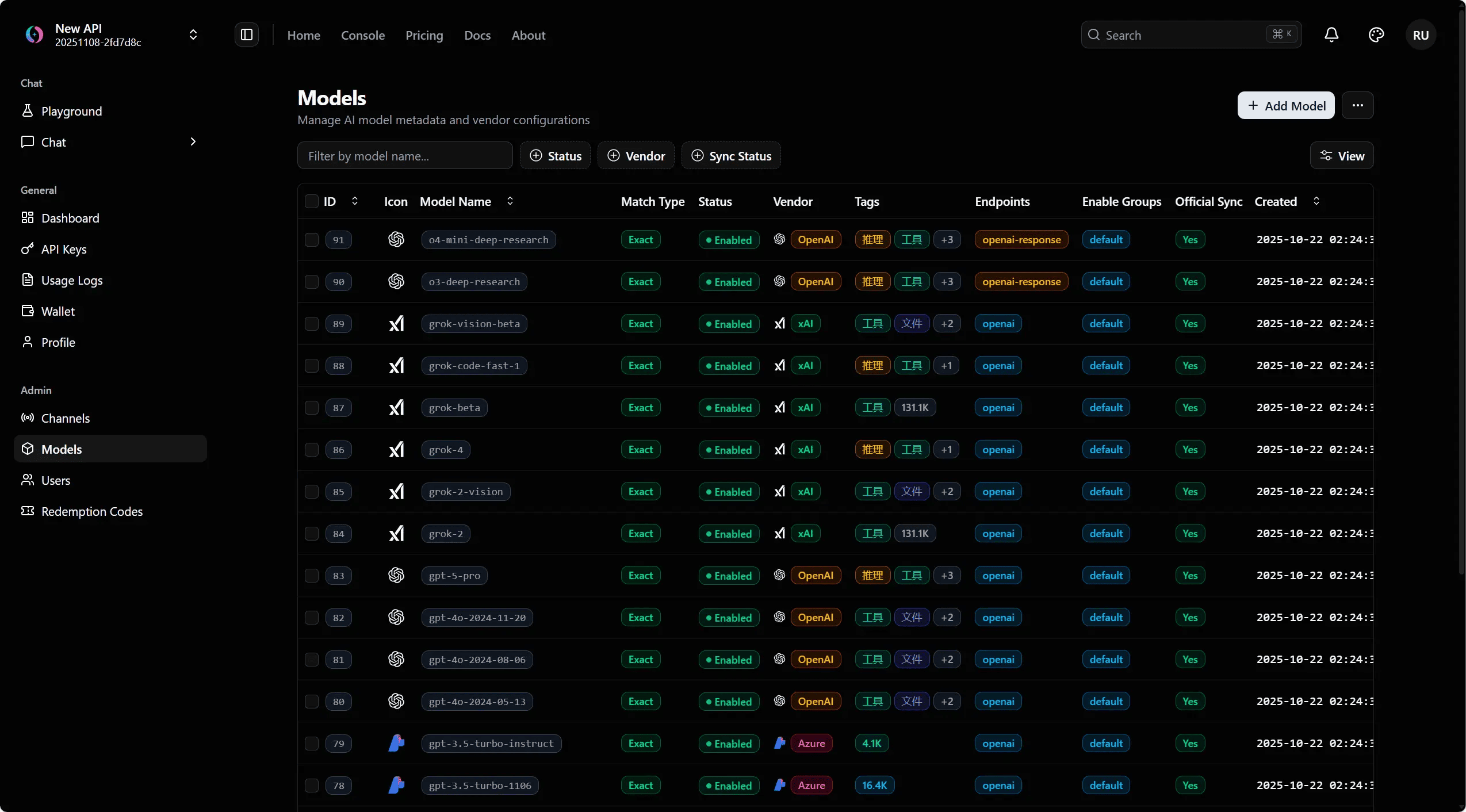This screenshot has width=1466, height=812.
Task: Select all models via the header checkbox
Action: [312, 201]
